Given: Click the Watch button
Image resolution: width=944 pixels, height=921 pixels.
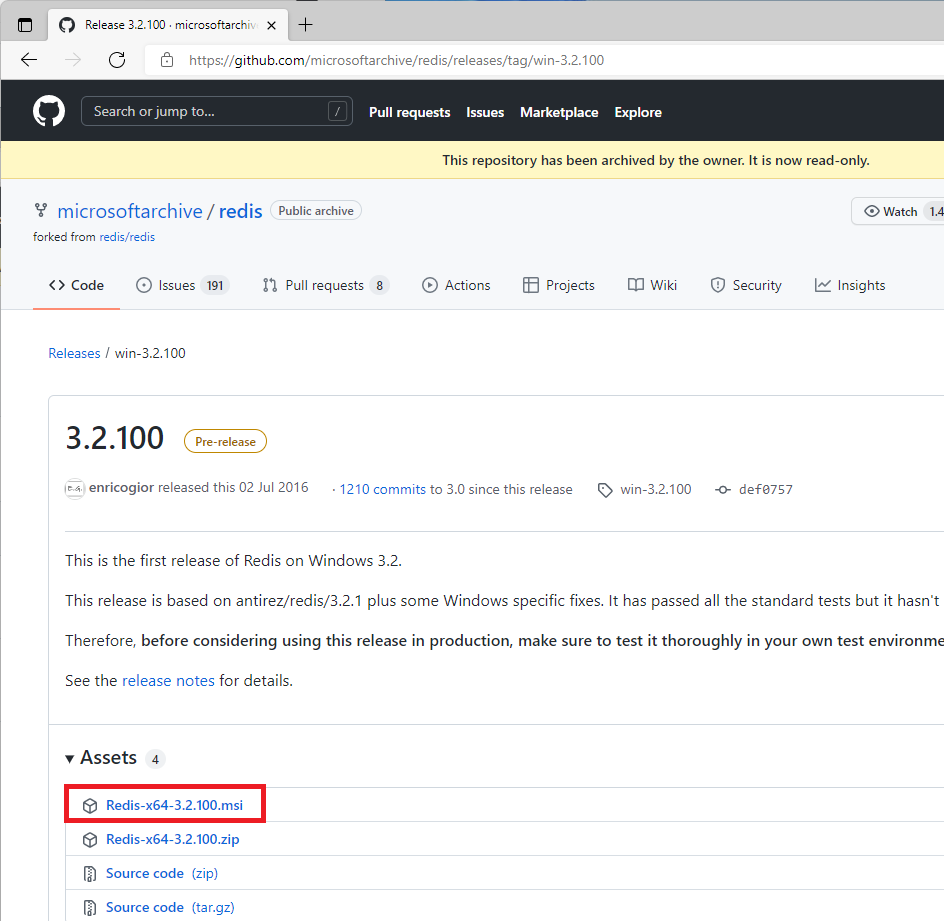Looking at the screenshot, I should click(897, 211).
